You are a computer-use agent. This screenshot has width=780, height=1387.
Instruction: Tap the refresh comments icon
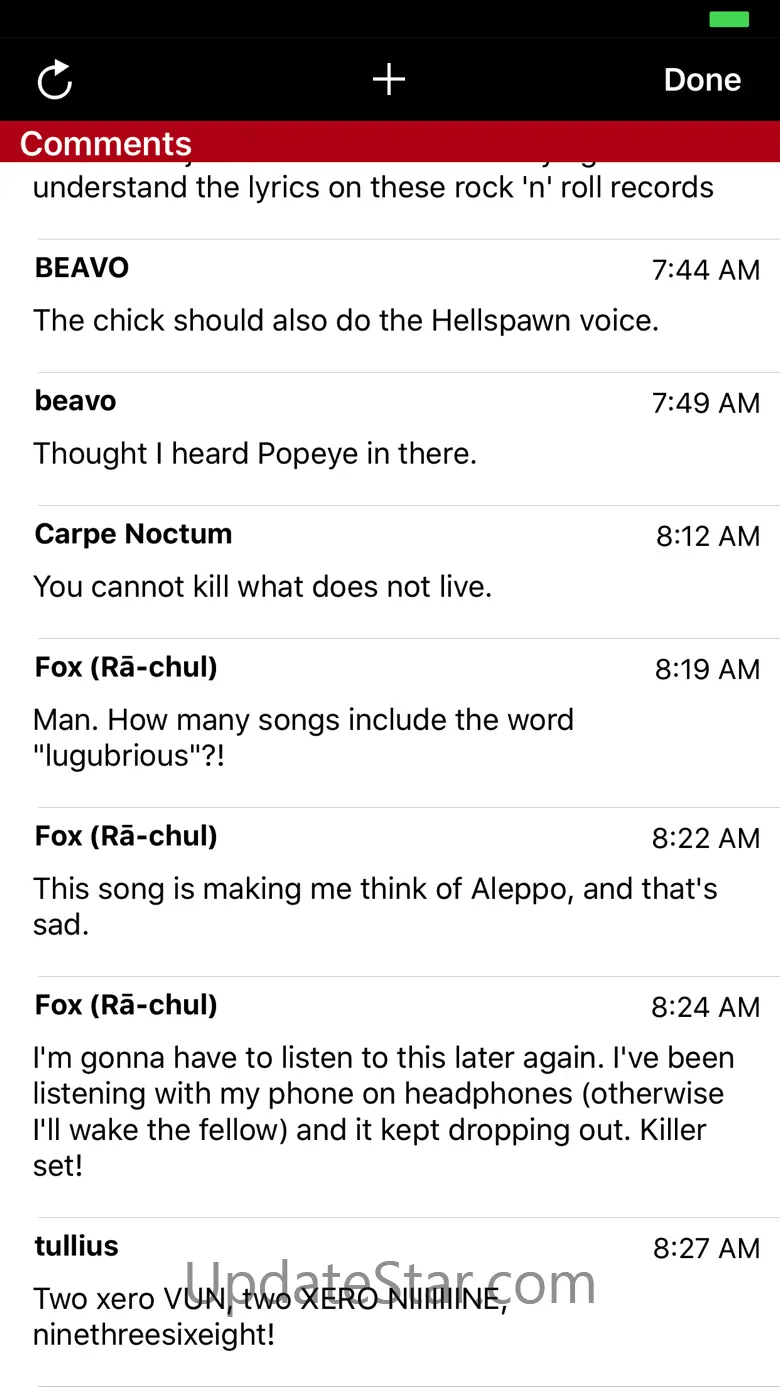[x=55, y=80]
